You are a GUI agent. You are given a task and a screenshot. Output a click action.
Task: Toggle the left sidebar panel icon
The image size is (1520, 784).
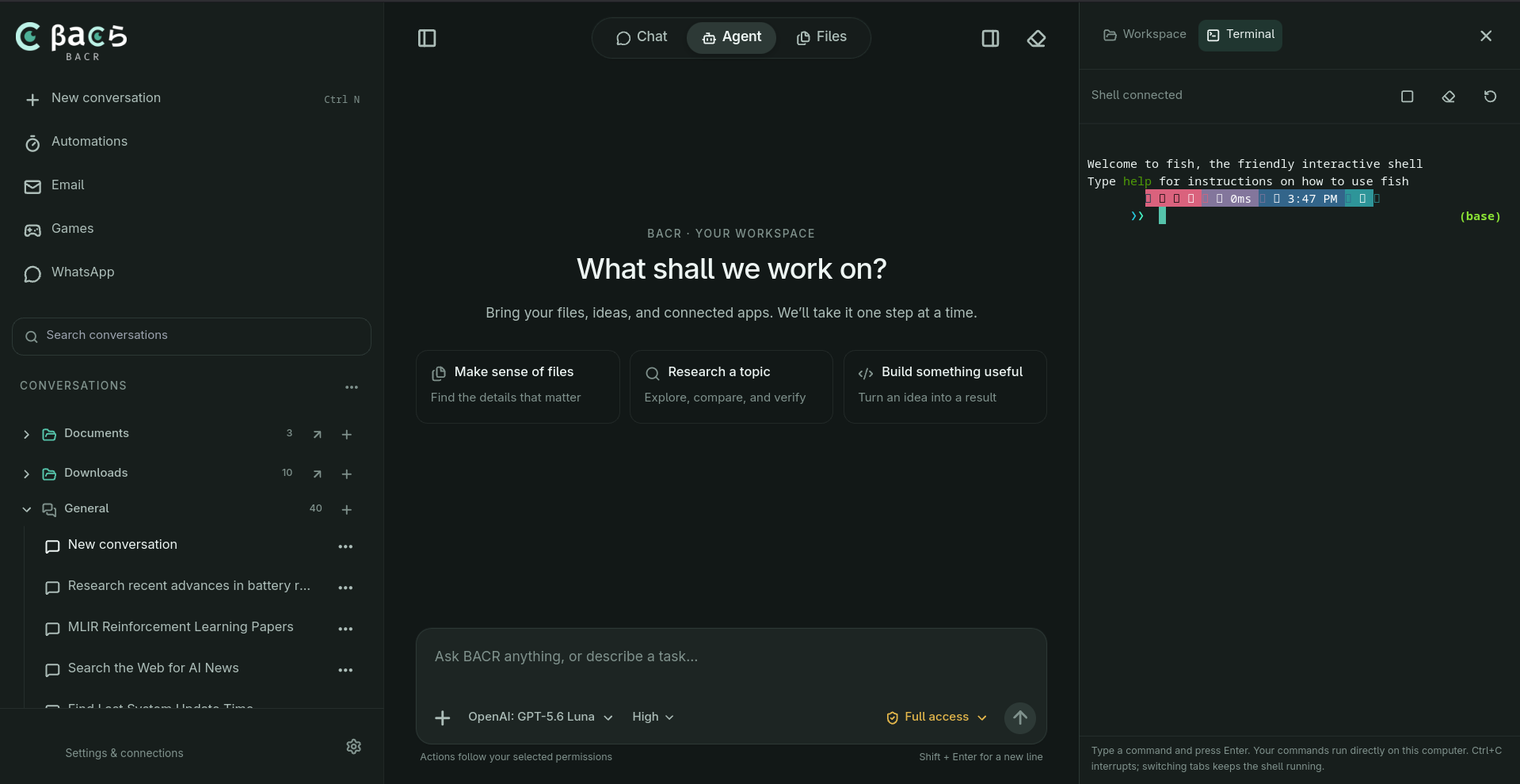(427, 38)
